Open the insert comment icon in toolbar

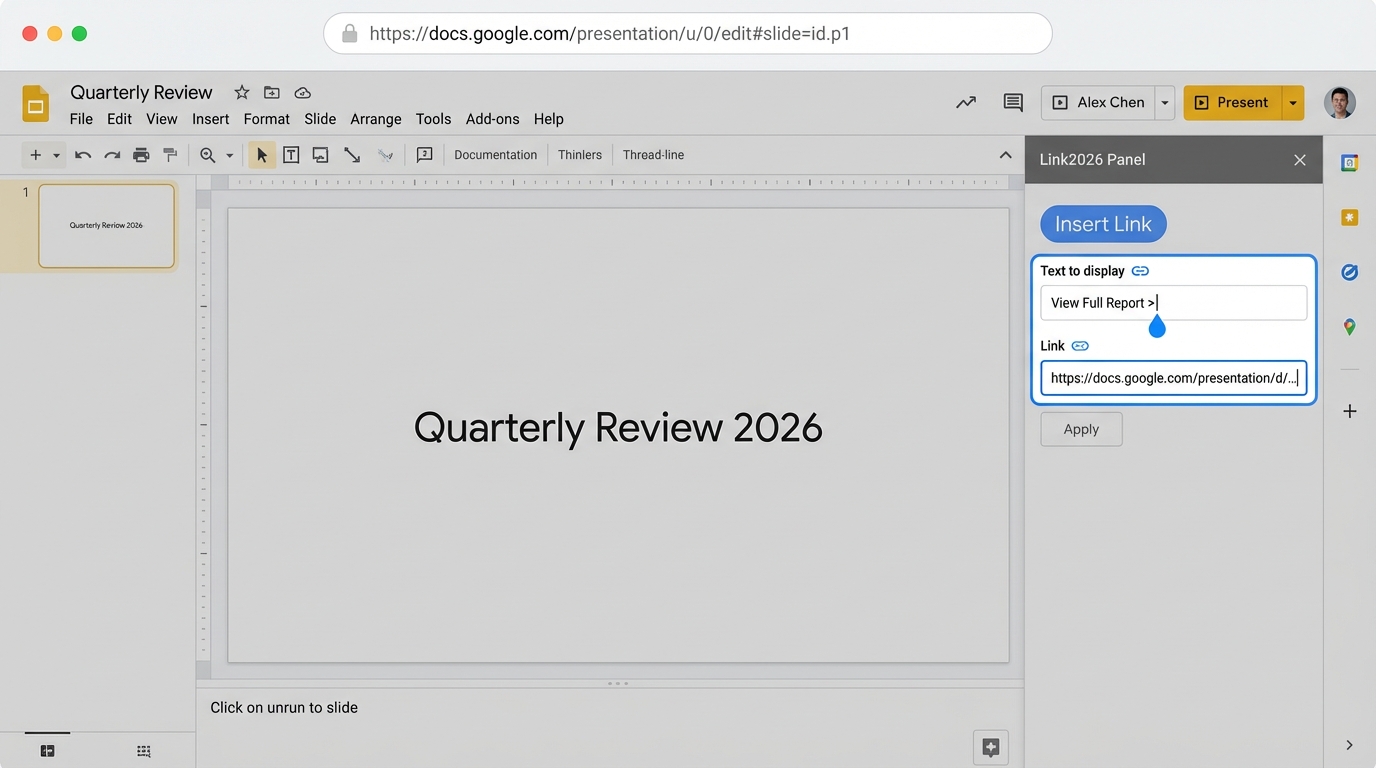pyautogui.click(x=424, y=155)
